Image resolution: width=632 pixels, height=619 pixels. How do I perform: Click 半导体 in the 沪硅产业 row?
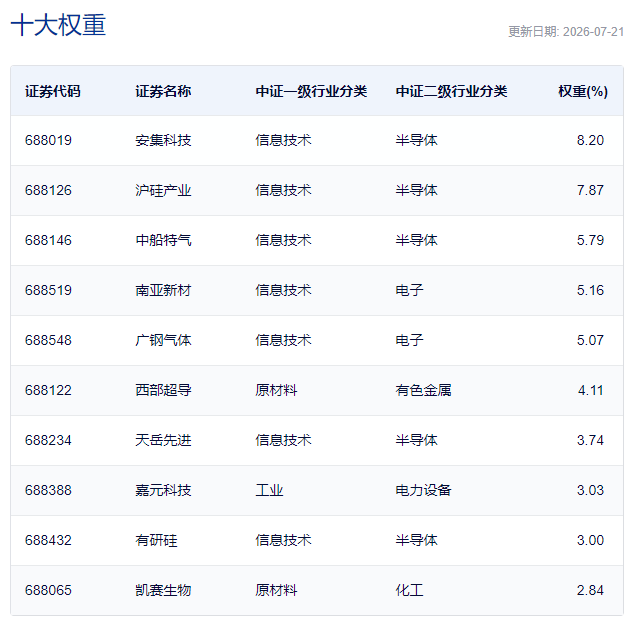[x=417, y=190]
